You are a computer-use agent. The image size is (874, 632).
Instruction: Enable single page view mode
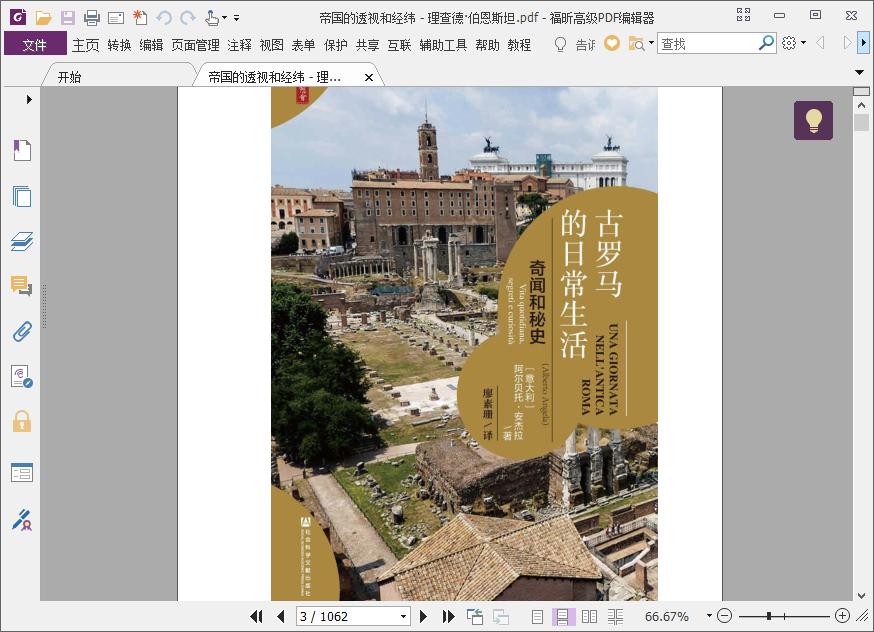(x=537, y=616)
